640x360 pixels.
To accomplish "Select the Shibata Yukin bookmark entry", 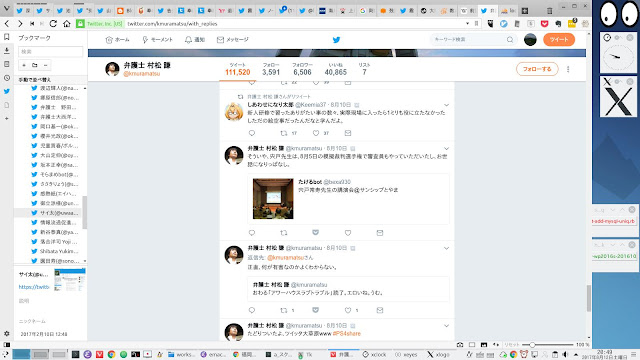I will pyautogui.click(x=55, y=251).
